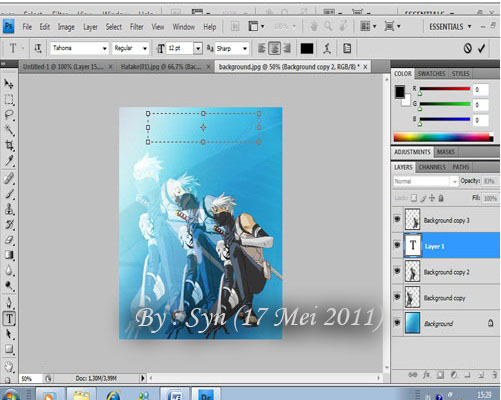Select the Healing Brush tool
The image size is (501, 400).
9,178
